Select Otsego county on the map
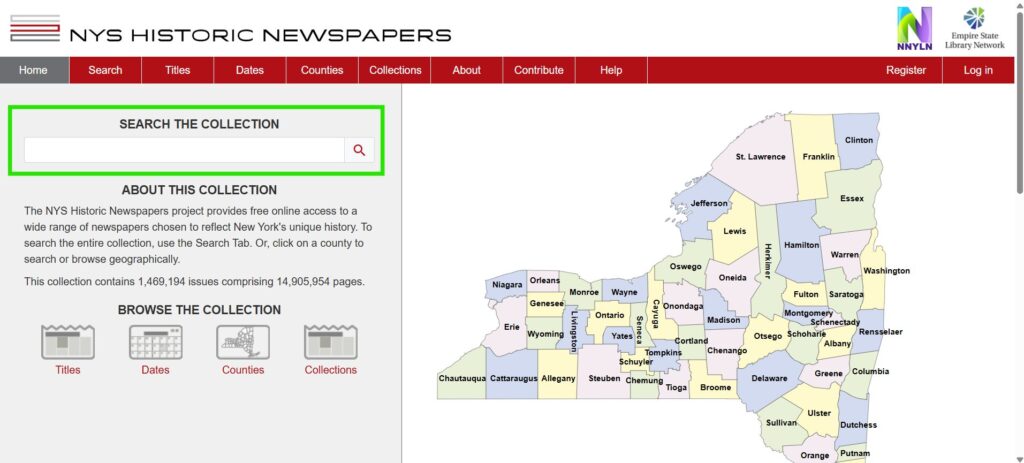Viewport: 1024px width, 463px height. pos(767,336)
